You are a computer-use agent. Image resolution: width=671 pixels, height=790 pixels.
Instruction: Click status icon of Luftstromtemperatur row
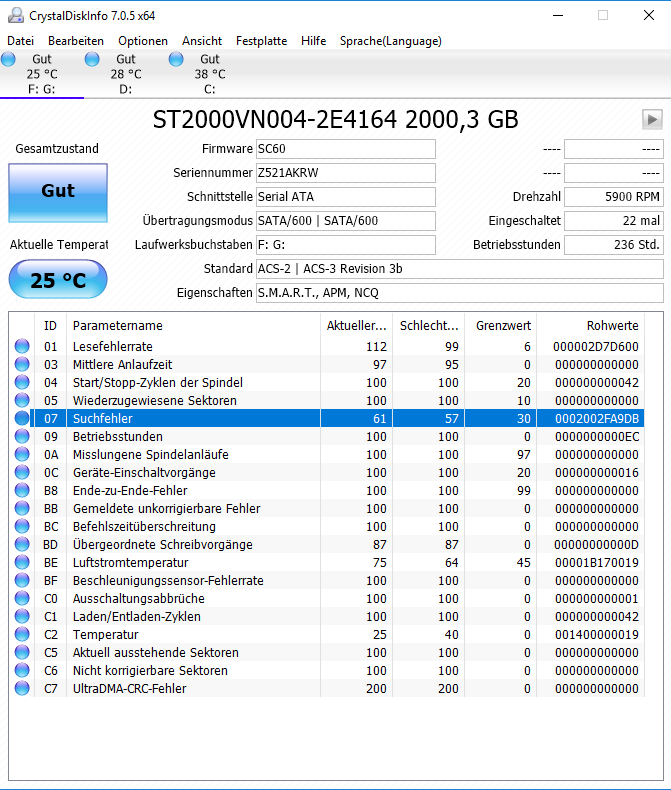[22, 562]
